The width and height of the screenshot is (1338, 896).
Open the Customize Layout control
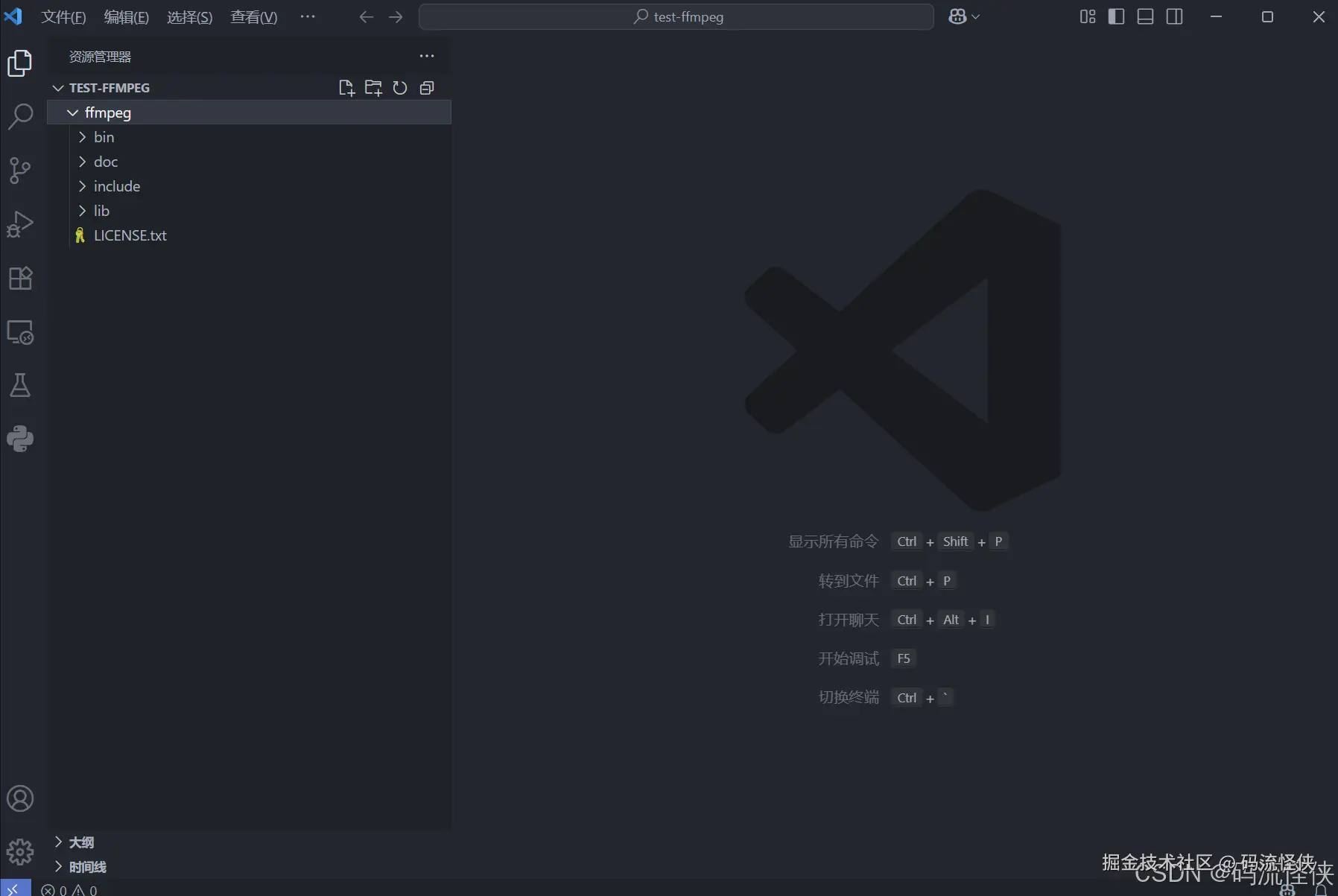point(1088,16)
